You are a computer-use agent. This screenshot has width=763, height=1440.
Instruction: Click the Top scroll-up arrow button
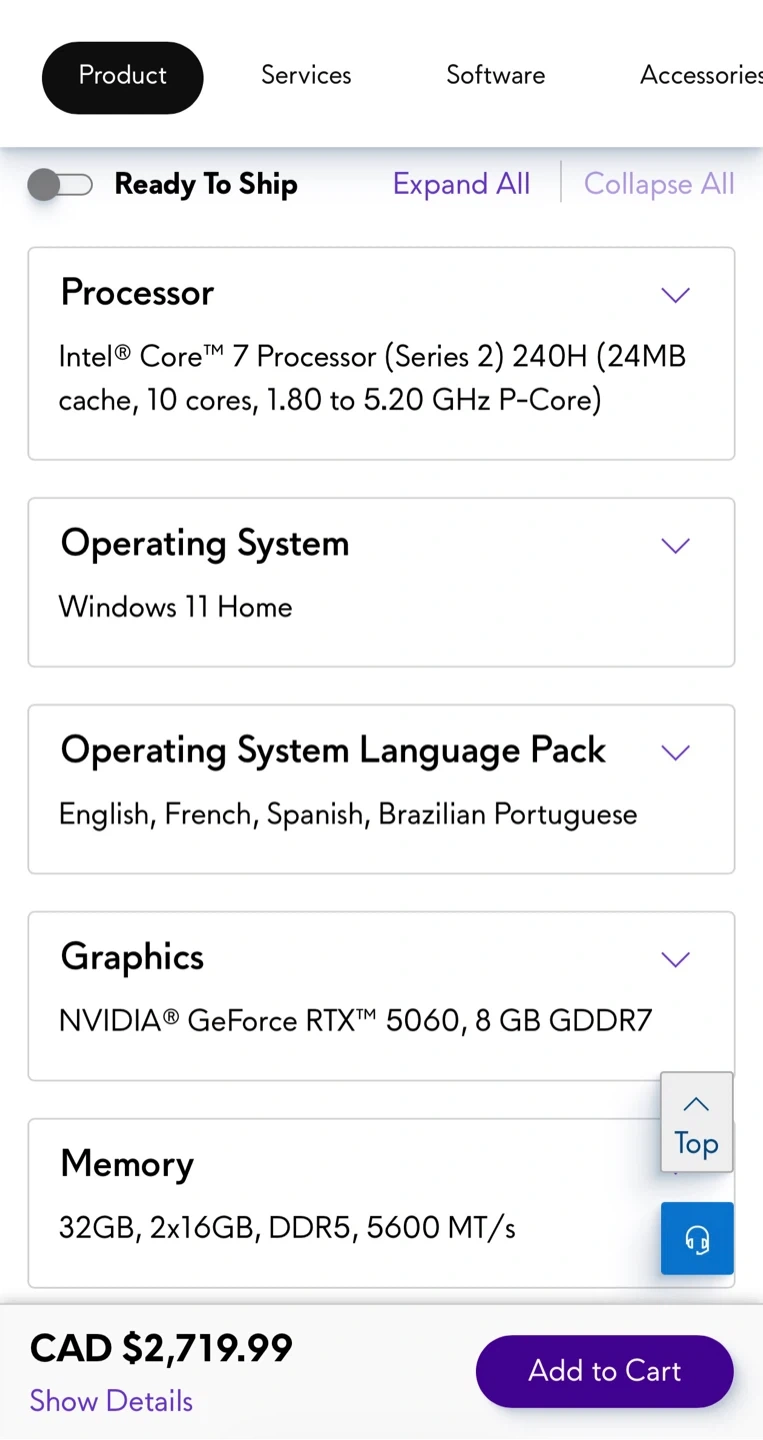pyautogui.click(x=696, y=1122)
